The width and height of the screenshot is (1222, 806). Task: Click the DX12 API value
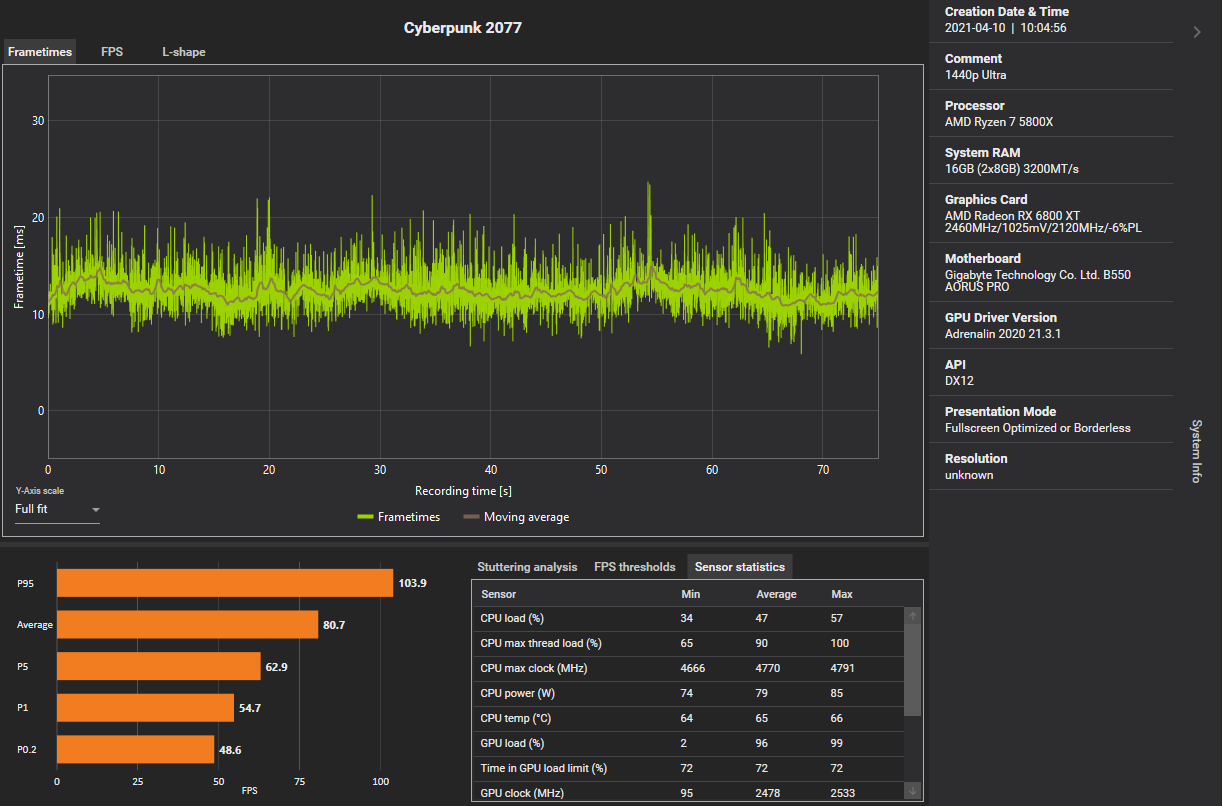pyautogui.click(x=958, y=381)
